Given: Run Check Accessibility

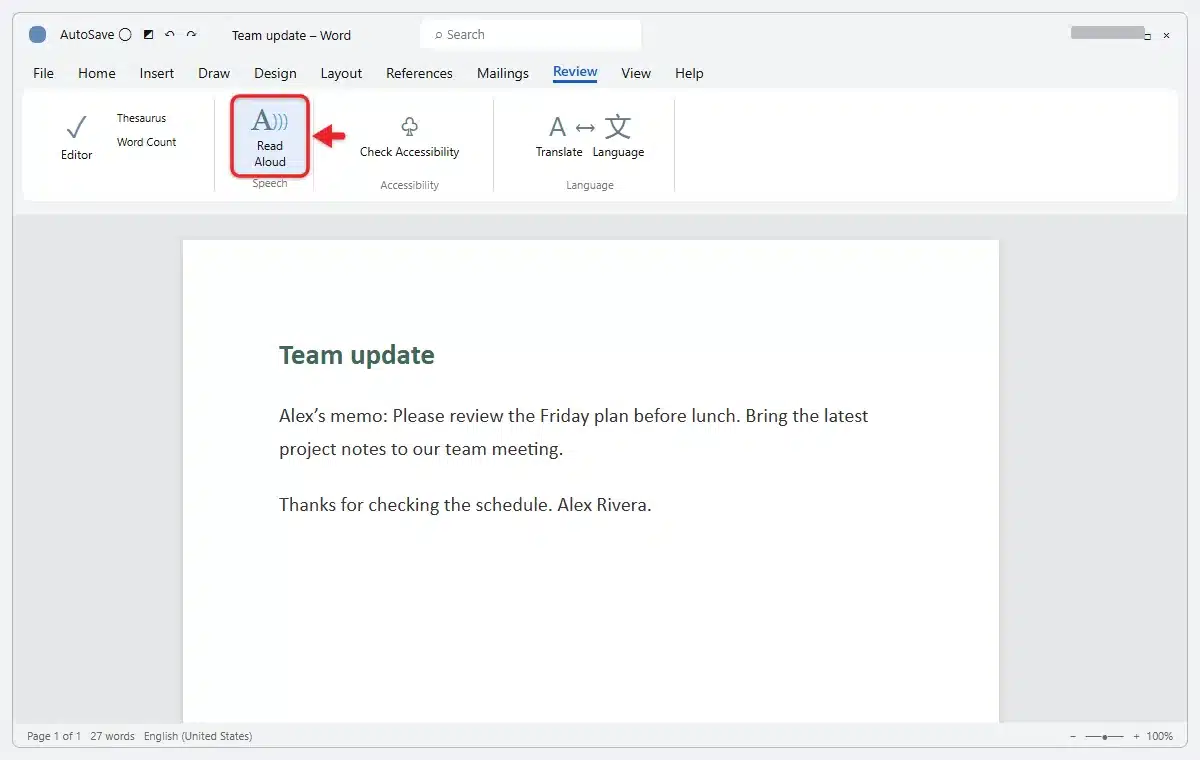Looking at the screenshot, I should 409,138.
